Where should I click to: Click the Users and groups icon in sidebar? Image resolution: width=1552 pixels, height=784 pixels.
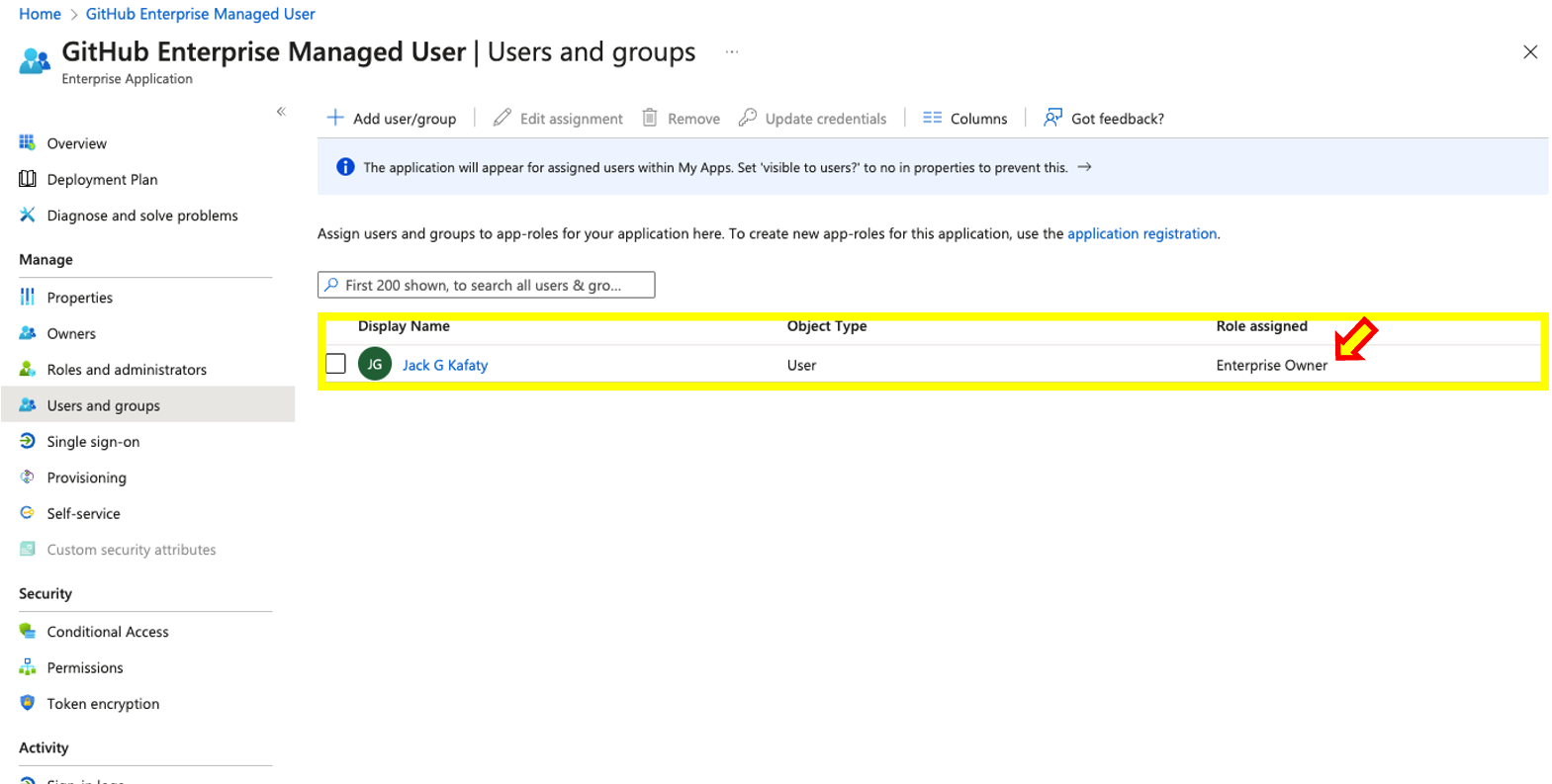click(28, 404)
